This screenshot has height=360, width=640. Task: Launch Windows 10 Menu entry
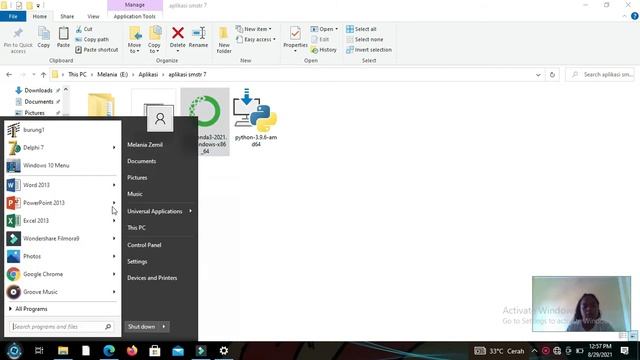[x=62, y=165]
